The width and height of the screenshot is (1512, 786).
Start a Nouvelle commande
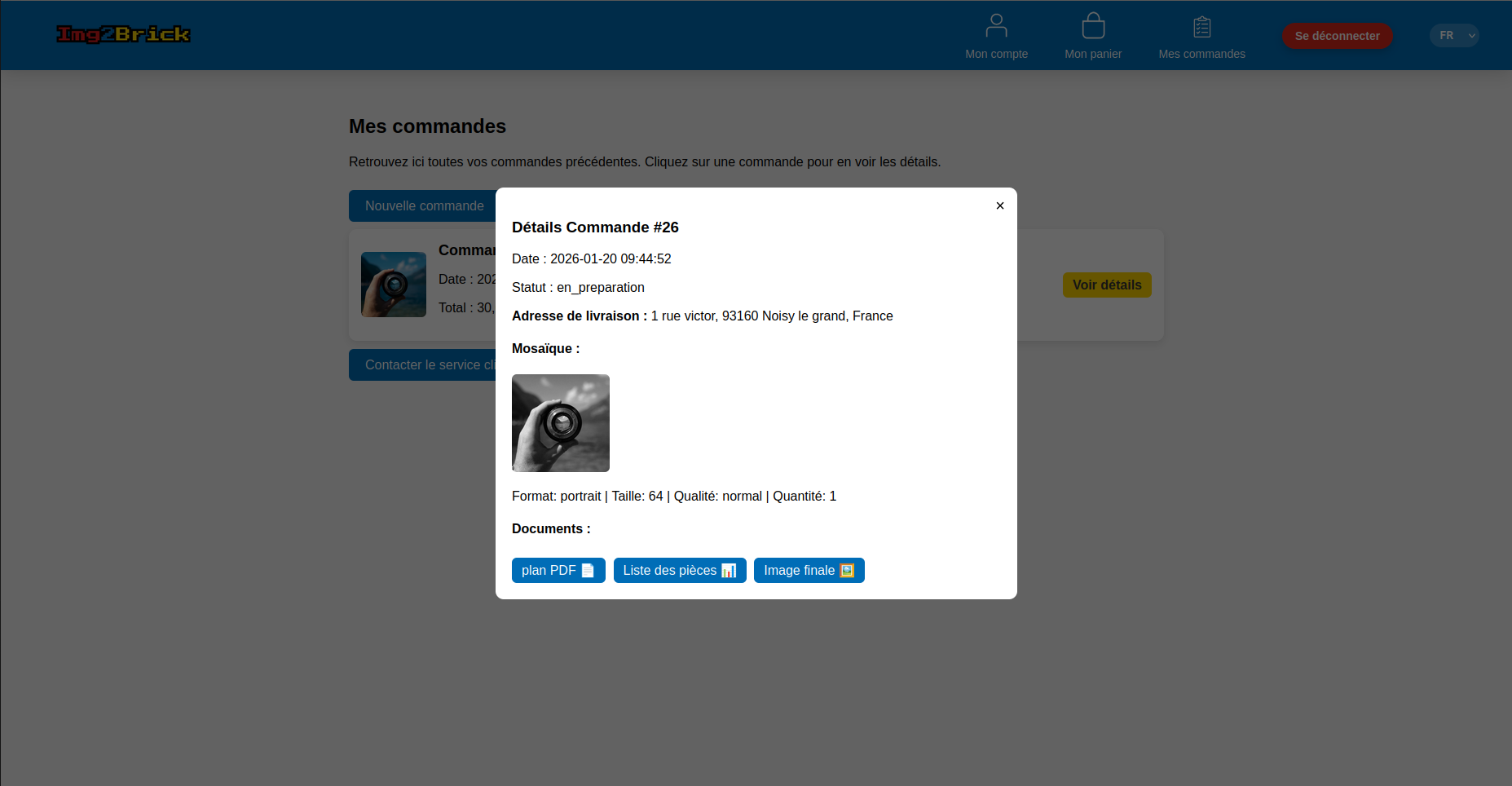point(423,206)
